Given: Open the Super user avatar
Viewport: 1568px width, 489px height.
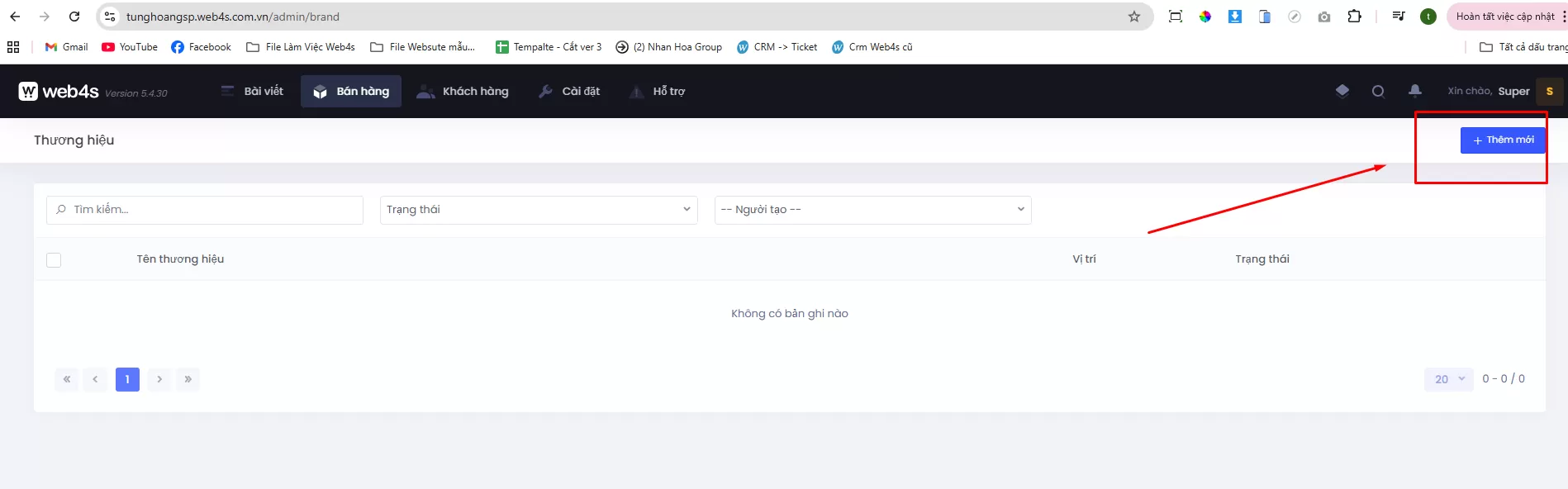Looking at the screenshot, I should (x=1549, y=92).
